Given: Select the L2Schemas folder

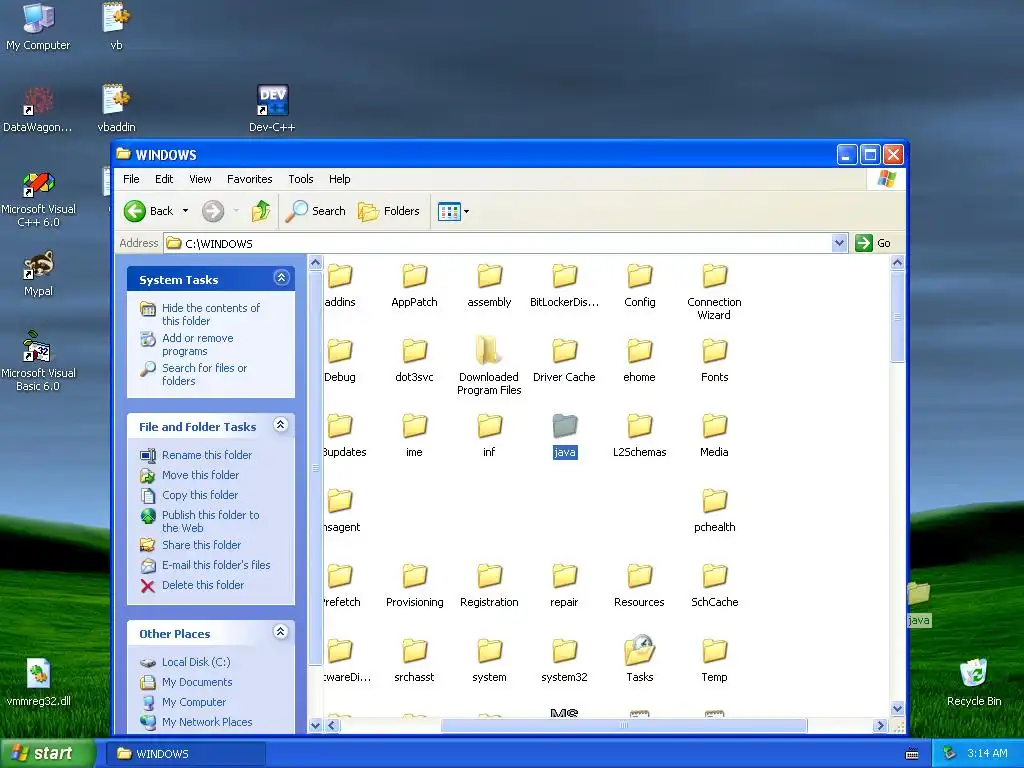Looking at the screenshot, I should [x=639, y=436].
